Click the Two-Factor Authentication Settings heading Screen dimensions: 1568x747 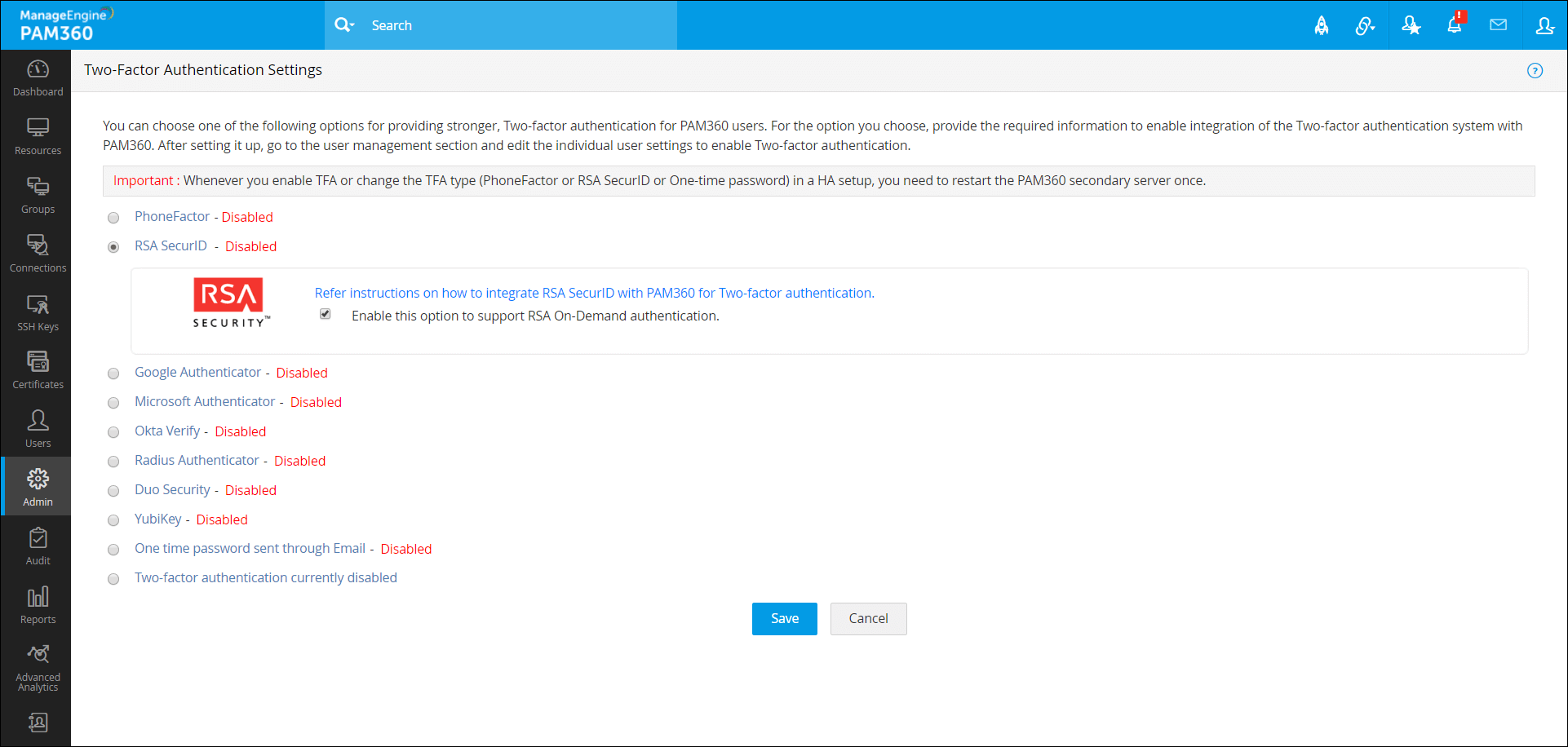coord(203,70)
